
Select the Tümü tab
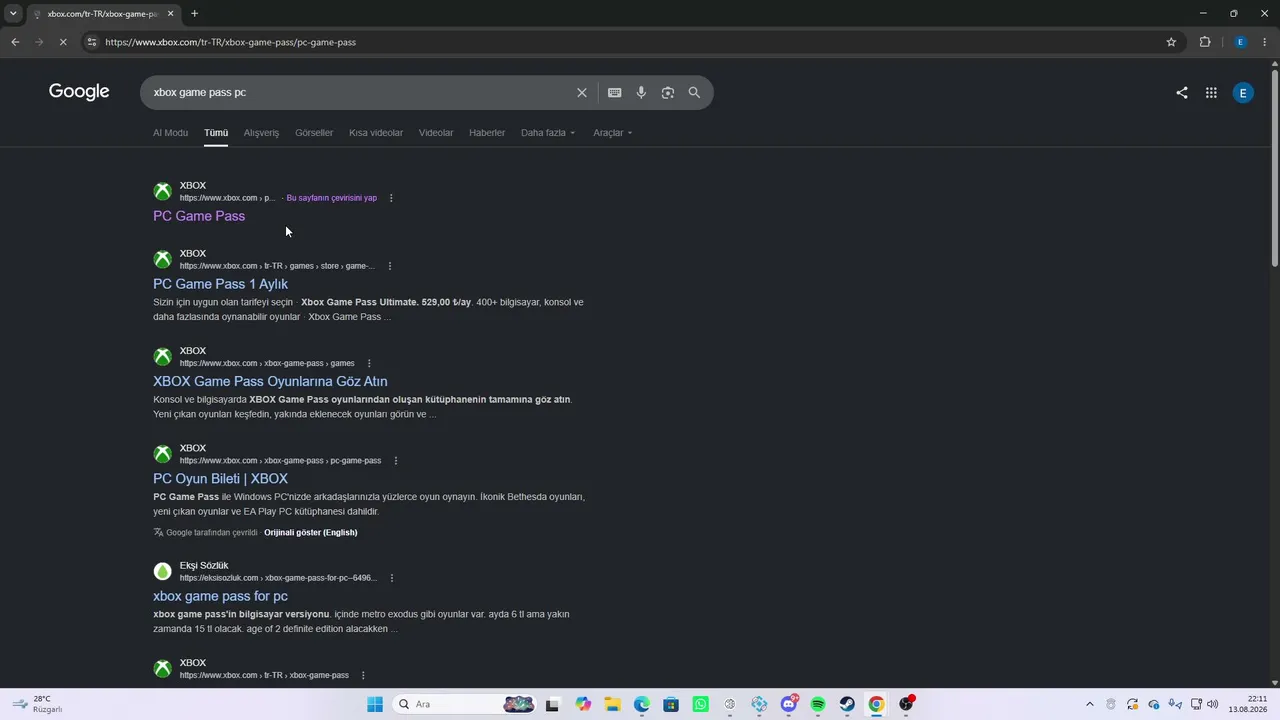pyautogui.click(x=216, y=133)
